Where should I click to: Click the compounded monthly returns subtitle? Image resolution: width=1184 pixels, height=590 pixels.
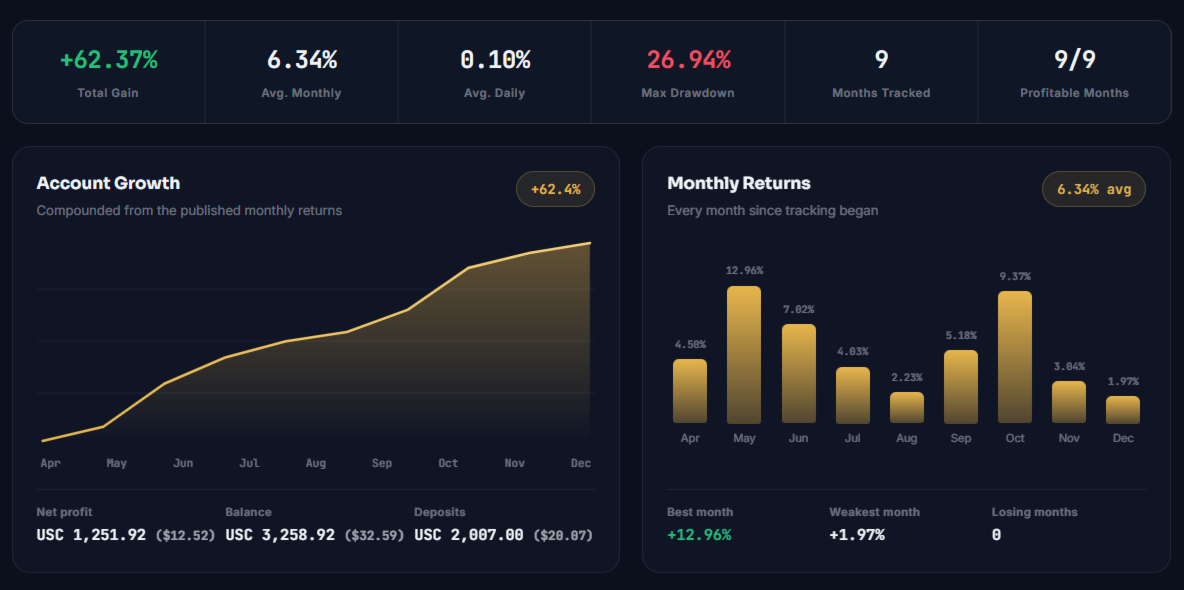click(190, 210)
